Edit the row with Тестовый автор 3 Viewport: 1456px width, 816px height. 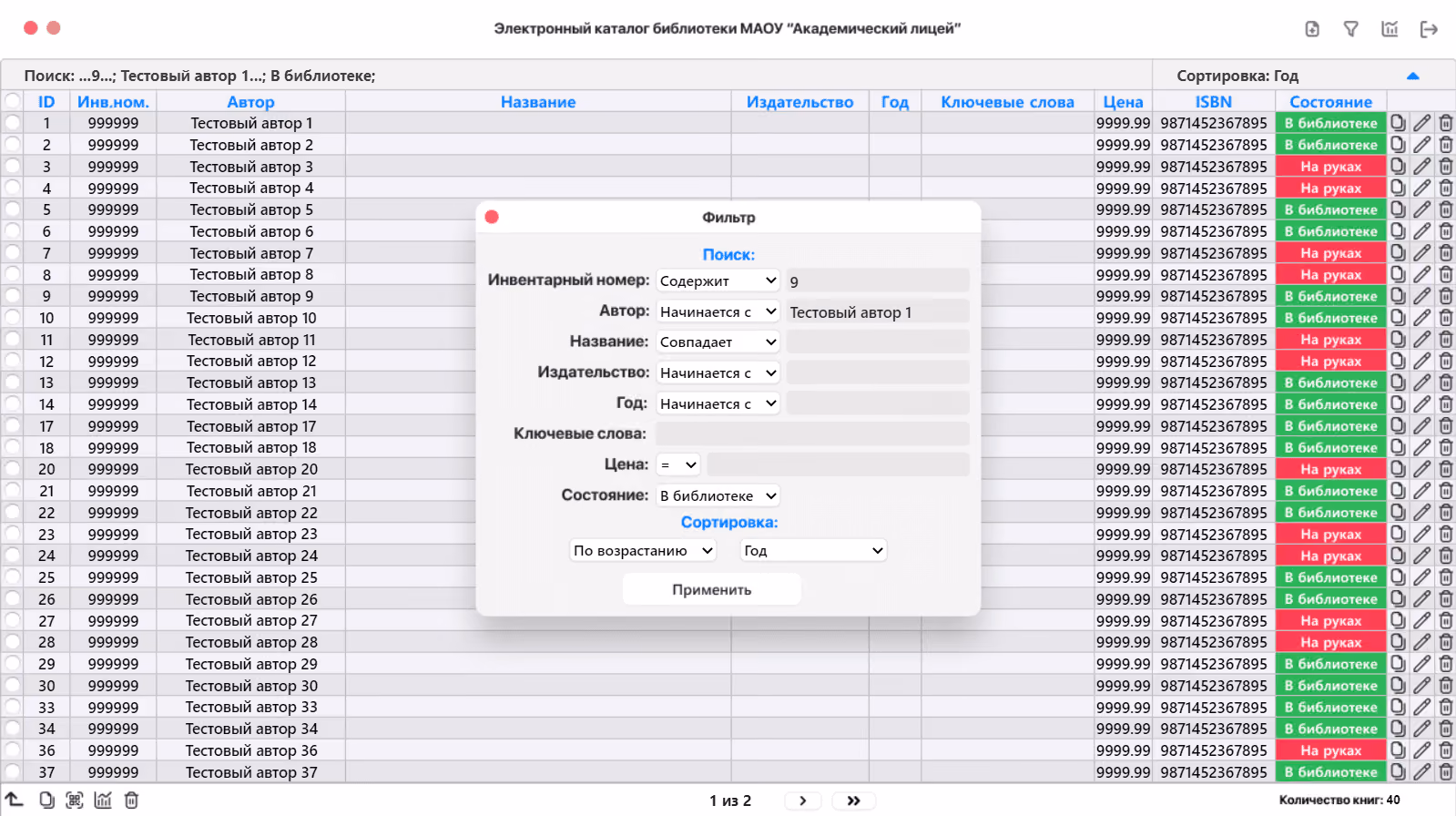tap(1421, 166)
